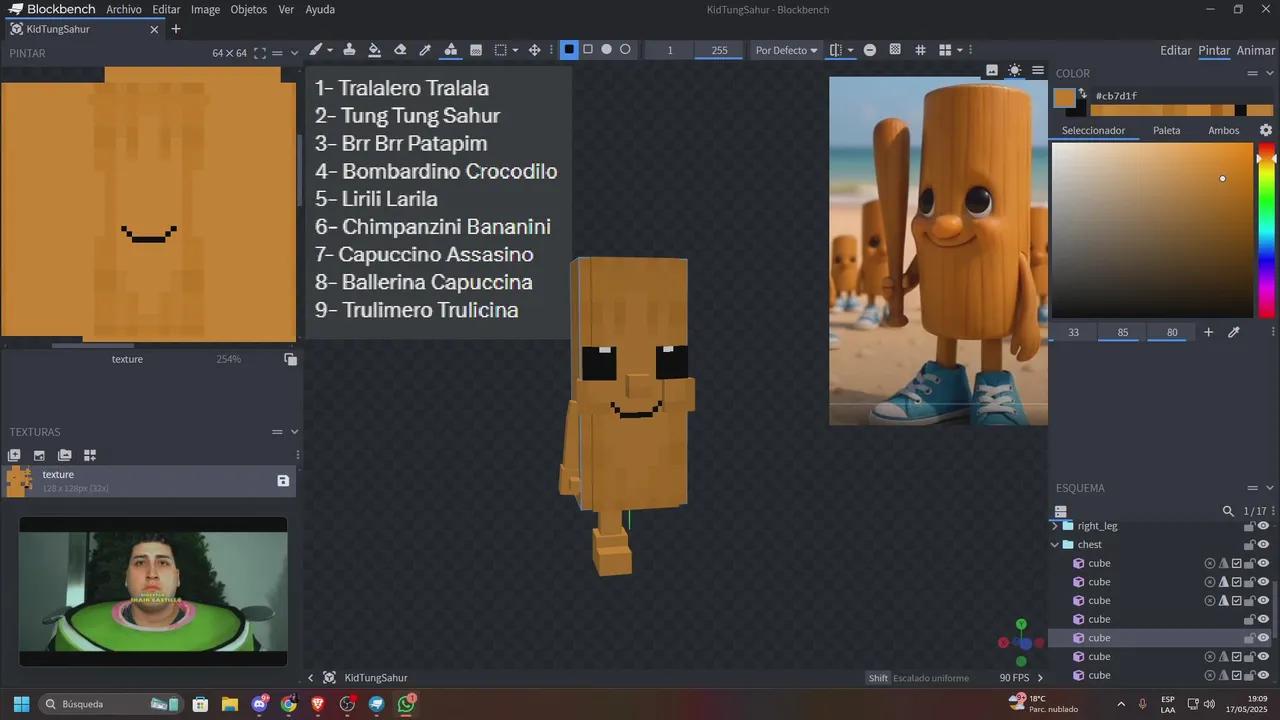Image resolution: width=1280 pixels, height=720 pixels.
Task: Click the #cb7d1f color swatch
Action: point(1066,96)
